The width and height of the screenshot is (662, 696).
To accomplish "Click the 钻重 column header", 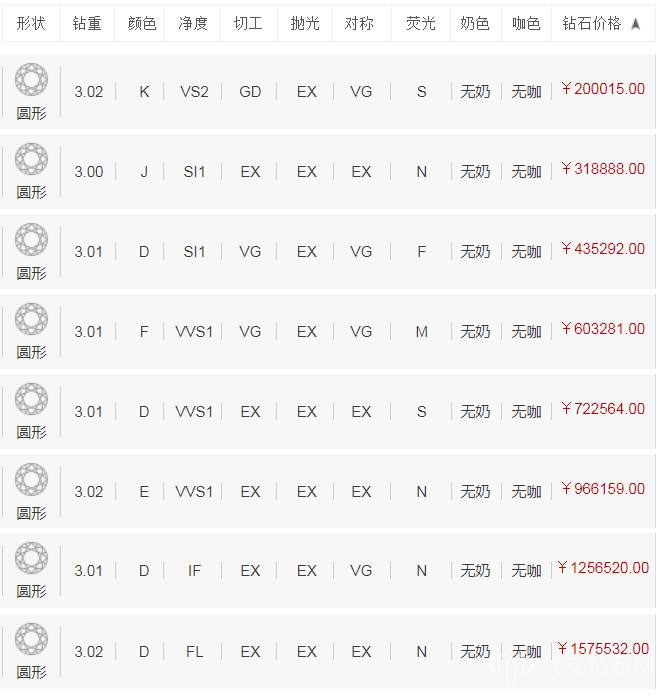I will coord(88,23).
